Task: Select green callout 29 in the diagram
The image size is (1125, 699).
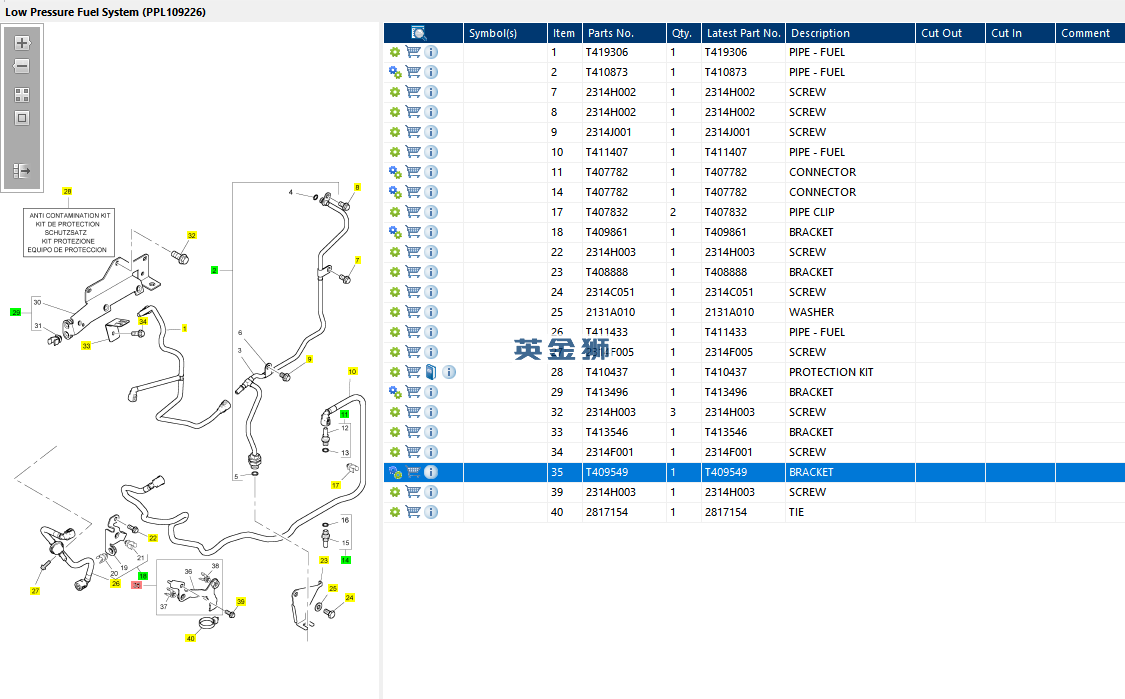Action: pyautogui.click(x=16, y=312)
